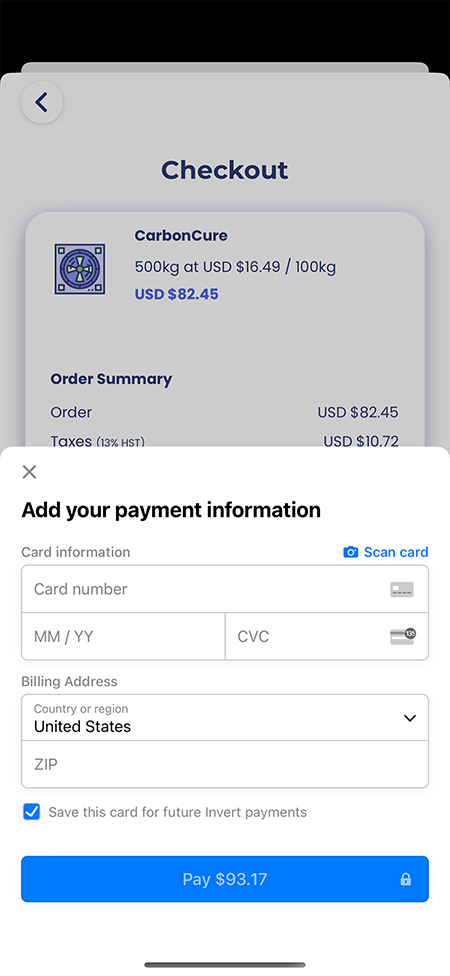
Task: Tap the back arrow icon
Action: tap(42, 102)
